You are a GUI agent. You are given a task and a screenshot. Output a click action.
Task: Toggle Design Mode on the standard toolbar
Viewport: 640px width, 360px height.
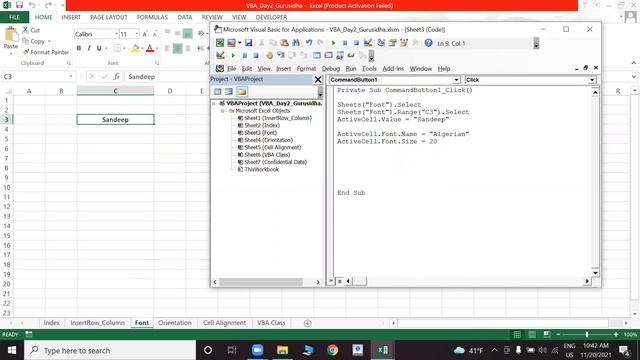368,43
